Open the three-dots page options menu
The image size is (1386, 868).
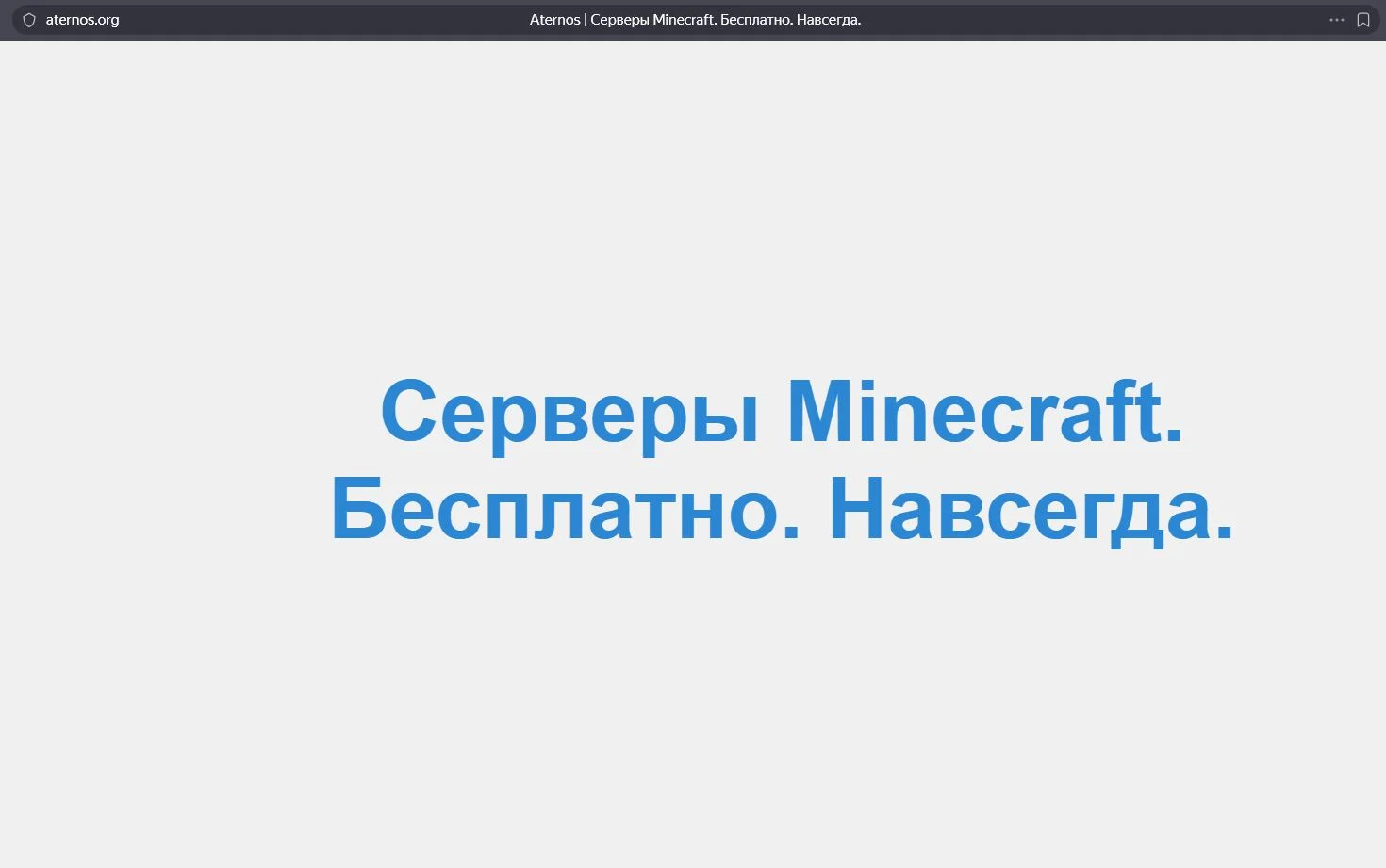(1337, 20)
